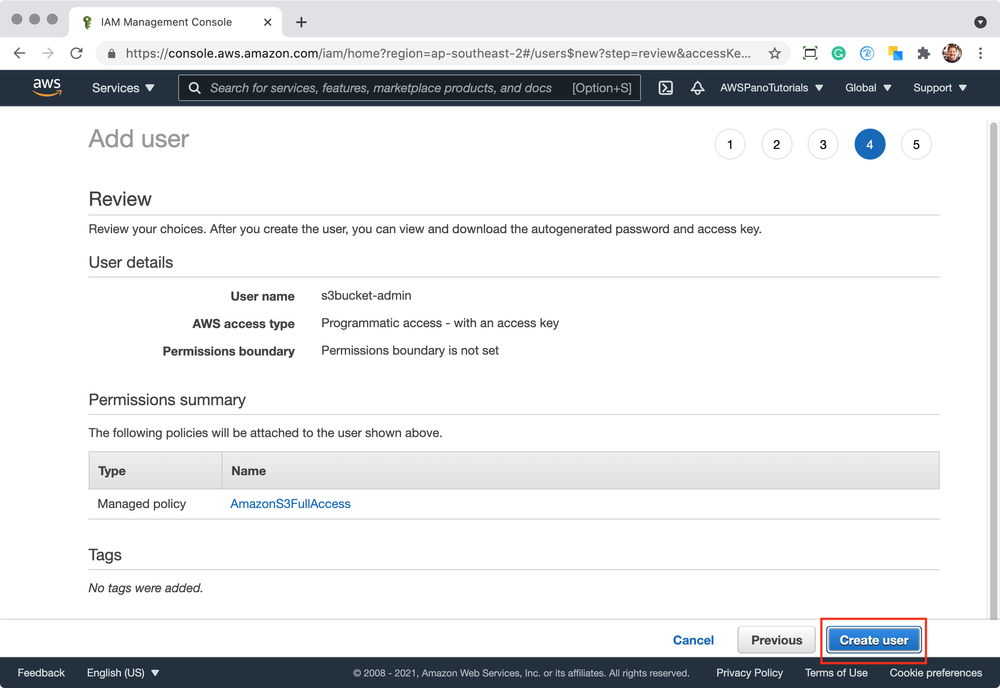This screenshot has height=688, width=1000.
Task: Click the AWS logo home icon
Action: click(47, 87)
